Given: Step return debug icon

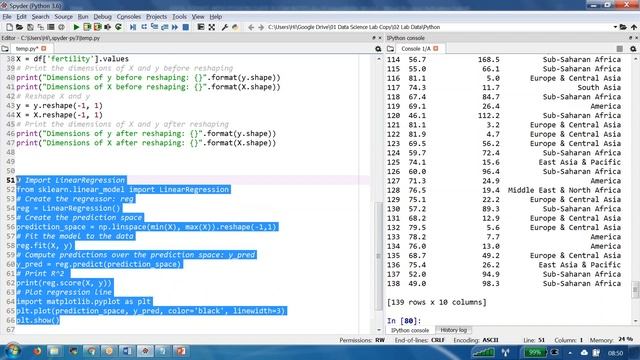Looking at the screenshot, I should (x=164, y=27).
